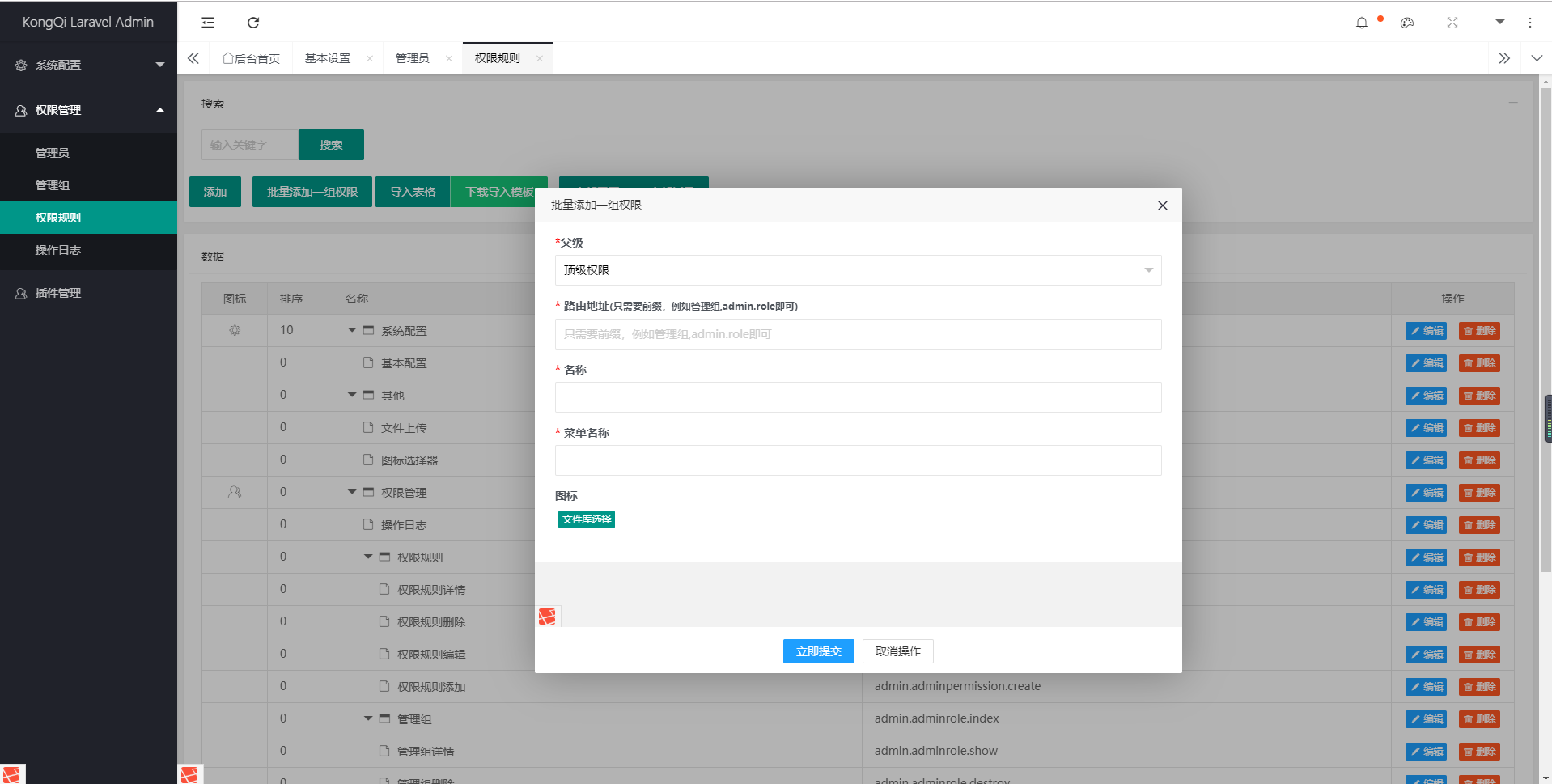Screen dimensions: 1552x784
Task: Collapse the 搜索 panel minus icon
Action: point(1513,103)
